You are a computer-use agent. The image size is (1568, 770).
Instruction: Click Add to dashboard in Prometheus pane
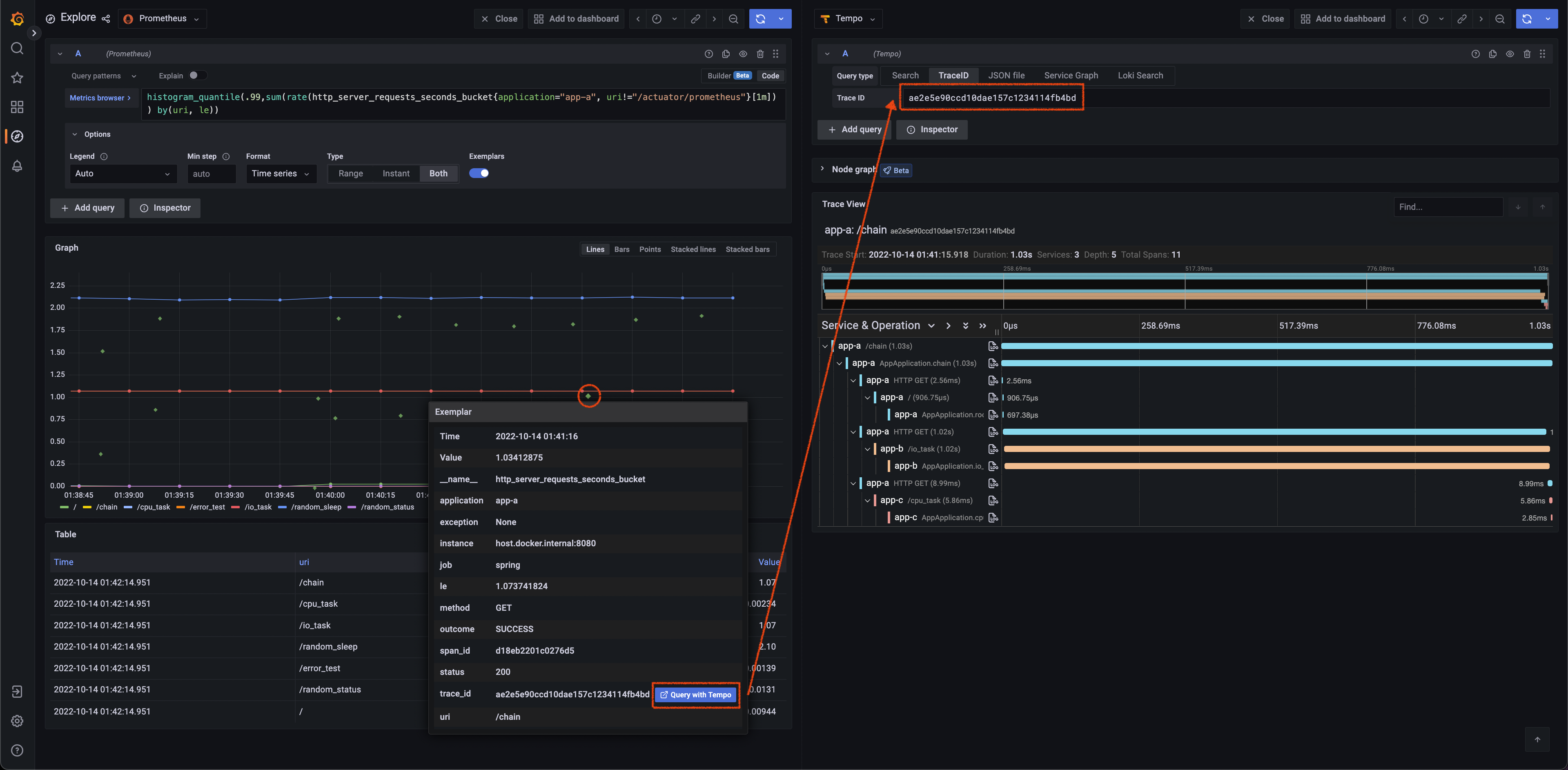point(576,19)
